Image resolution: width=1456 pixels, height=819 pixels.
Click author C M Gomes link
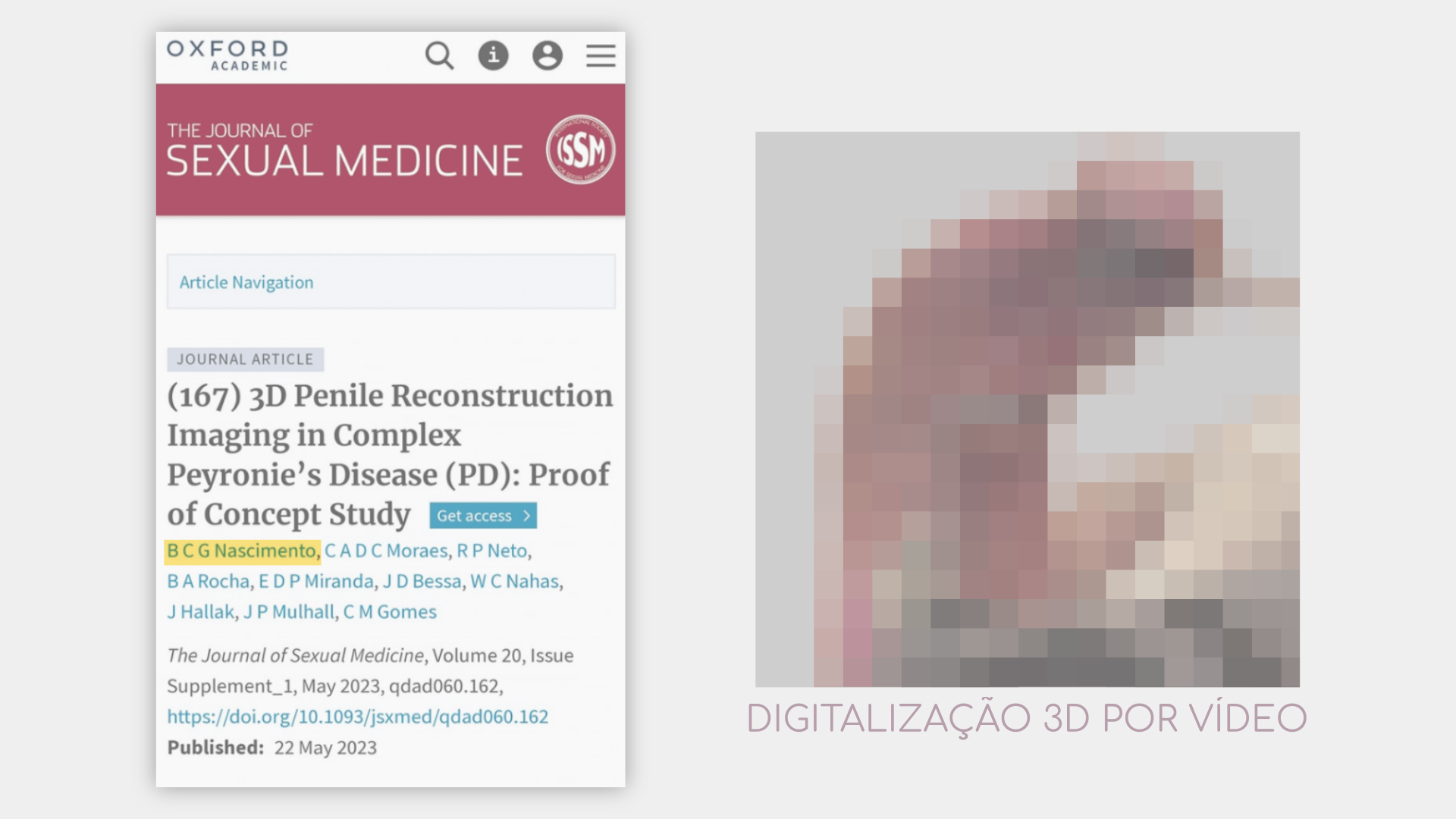pyautogui.click(x=390, y=612)
